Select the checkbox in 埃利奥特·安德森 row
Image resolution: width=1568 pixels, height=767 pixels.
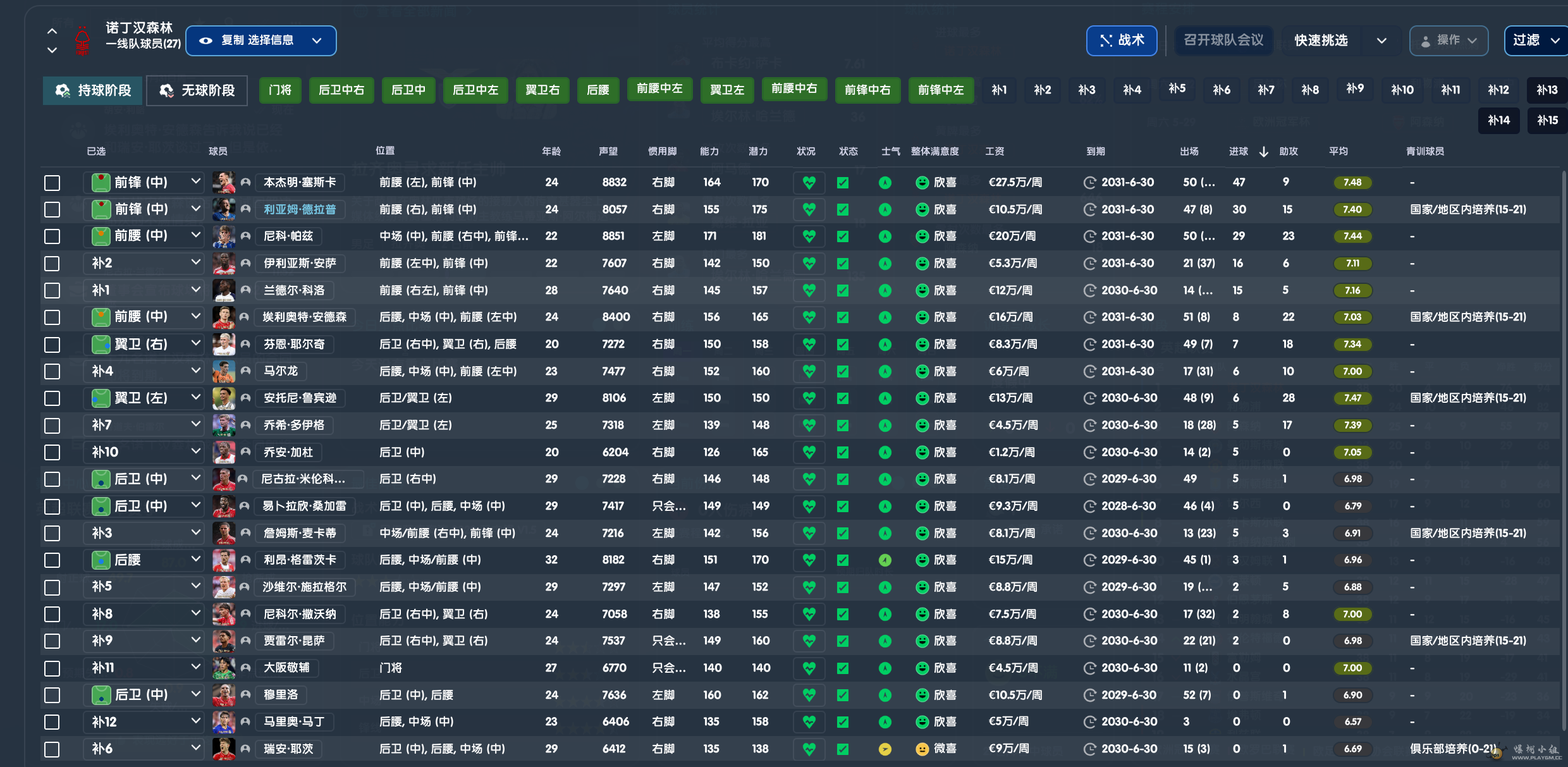coord(52,317)
